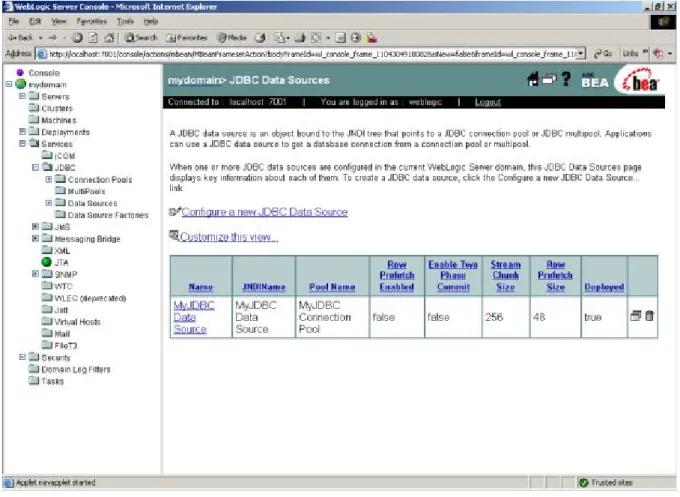This screenshot has height=497, width=680.
Task: Open the help question mark icon
Action: (x=566, y=79)
